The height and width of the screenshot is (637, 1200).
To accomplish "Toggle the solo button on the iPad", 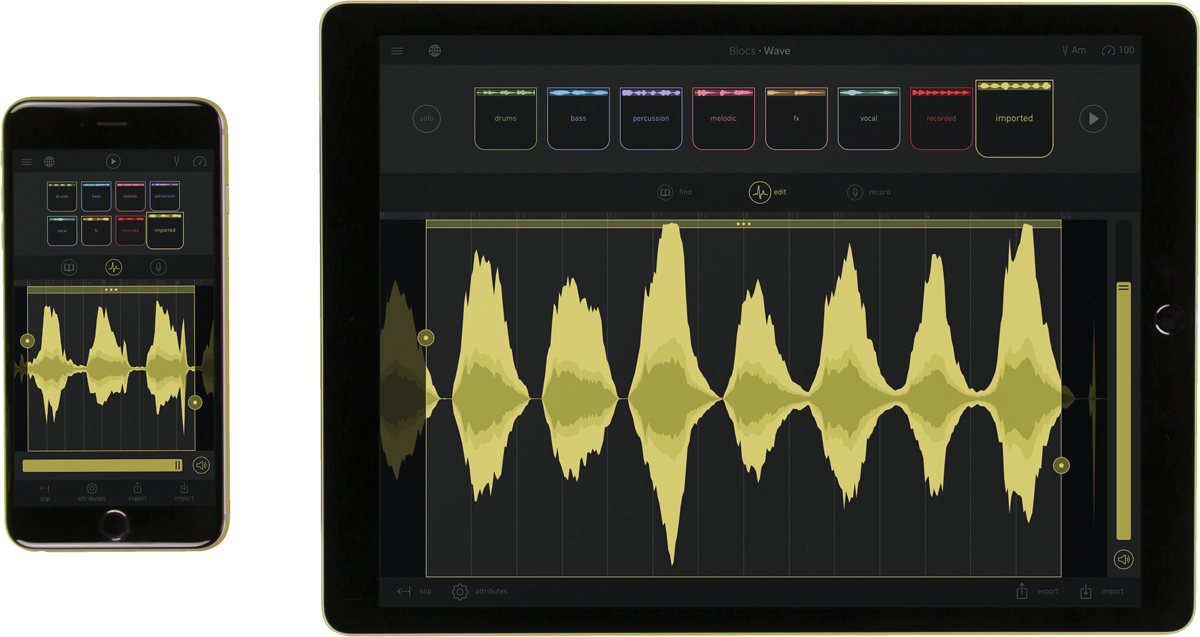I will point(427,119).
